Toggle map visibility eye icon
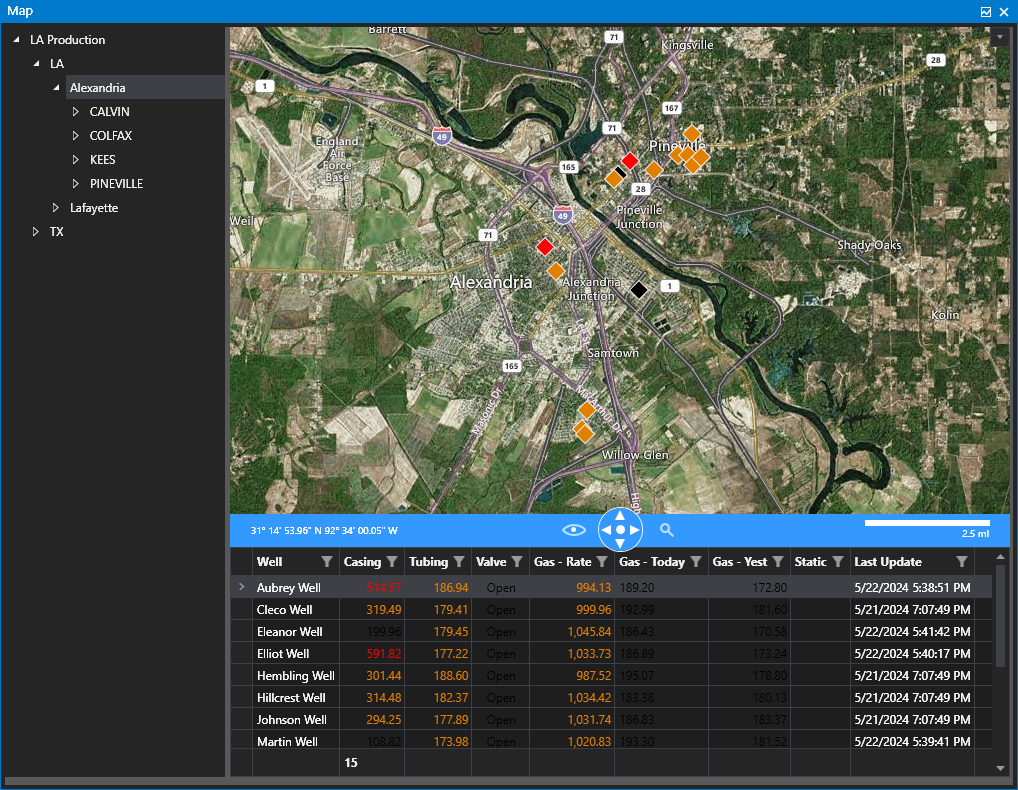The width and height of the screenshot is (1018, 790). (x=573, y=530)
